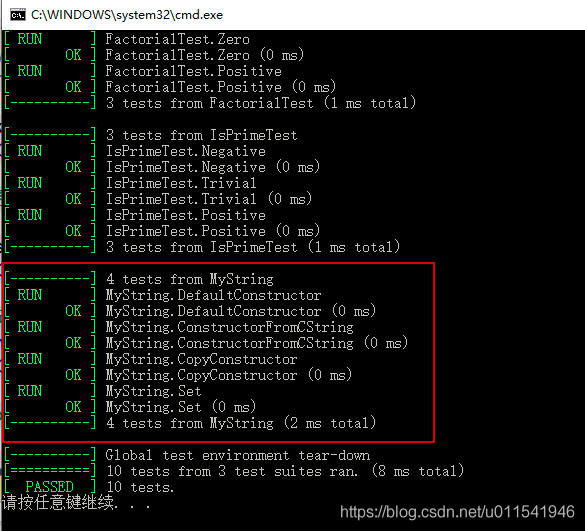Click the OK line 'FactorialTest.Positive (0 ms)'
The width and height of the screenshot is (585, 531).
click(170, 87)
